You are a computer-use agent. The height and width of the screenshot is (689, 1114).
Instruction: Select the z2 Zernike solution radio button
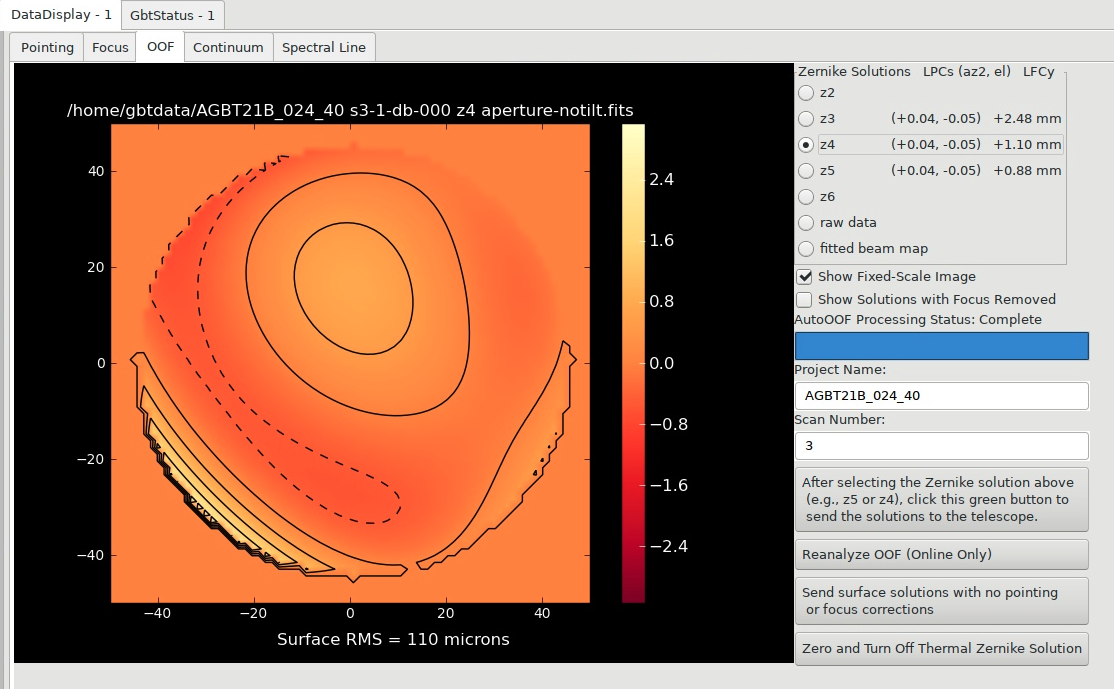[806, 93]
